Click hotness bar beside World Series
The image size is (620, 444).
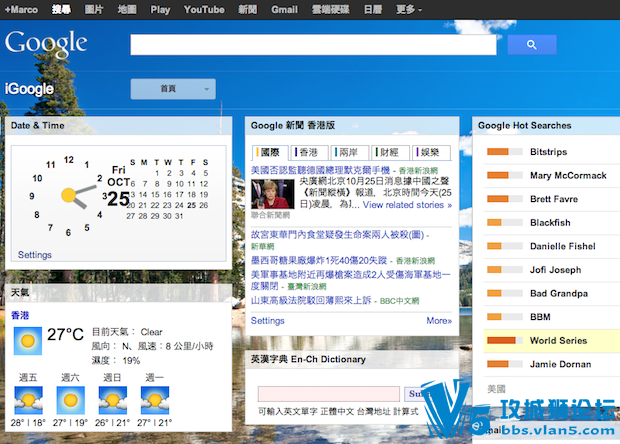pyautogui.click(x=505, y=340)
